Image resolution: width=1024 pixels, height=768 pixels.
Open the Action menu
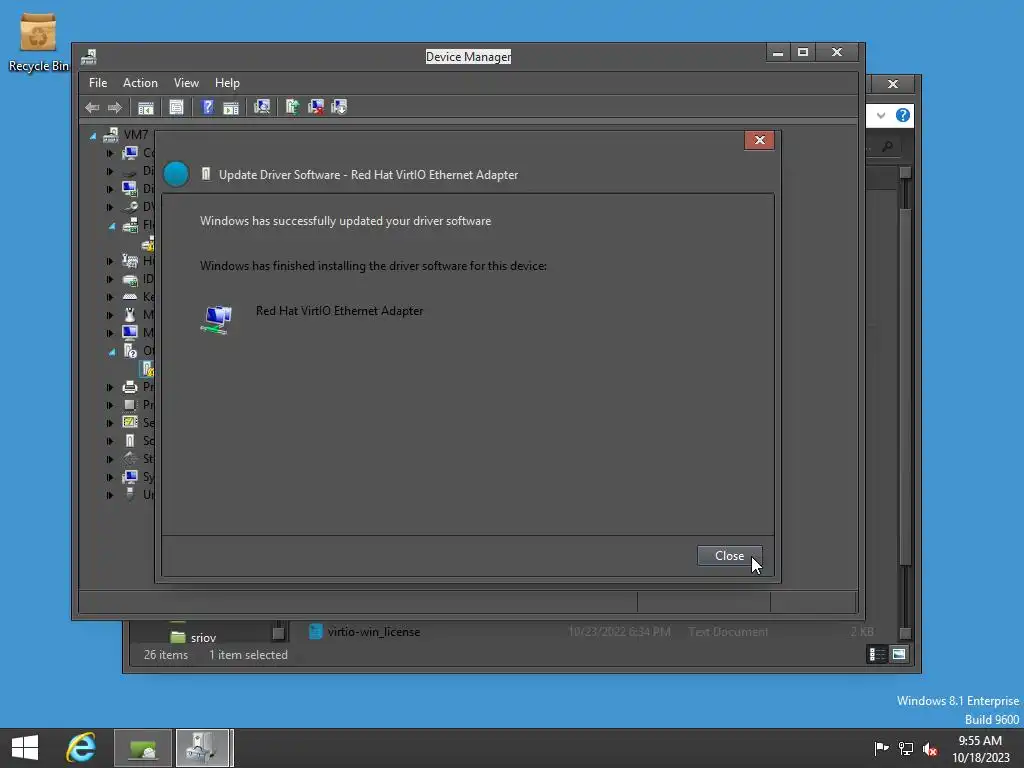140,83
